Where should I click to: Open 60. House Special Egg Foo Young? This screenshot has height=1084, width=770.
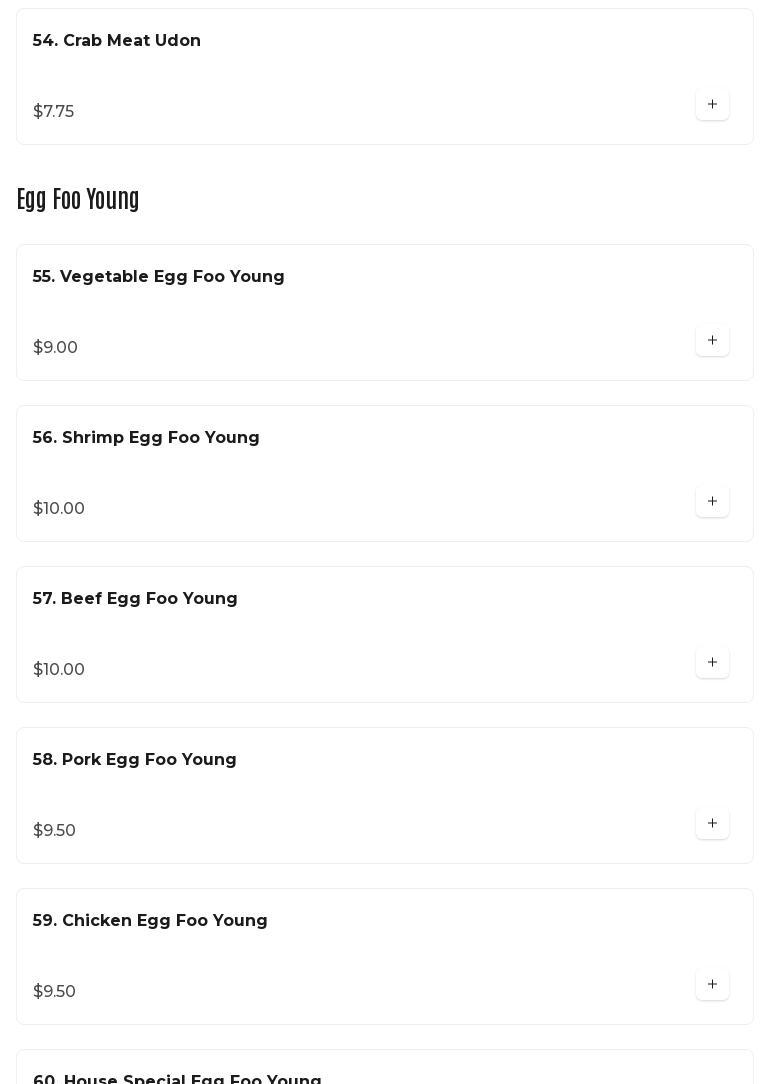pyautogui.click(x=177, y=1078)
